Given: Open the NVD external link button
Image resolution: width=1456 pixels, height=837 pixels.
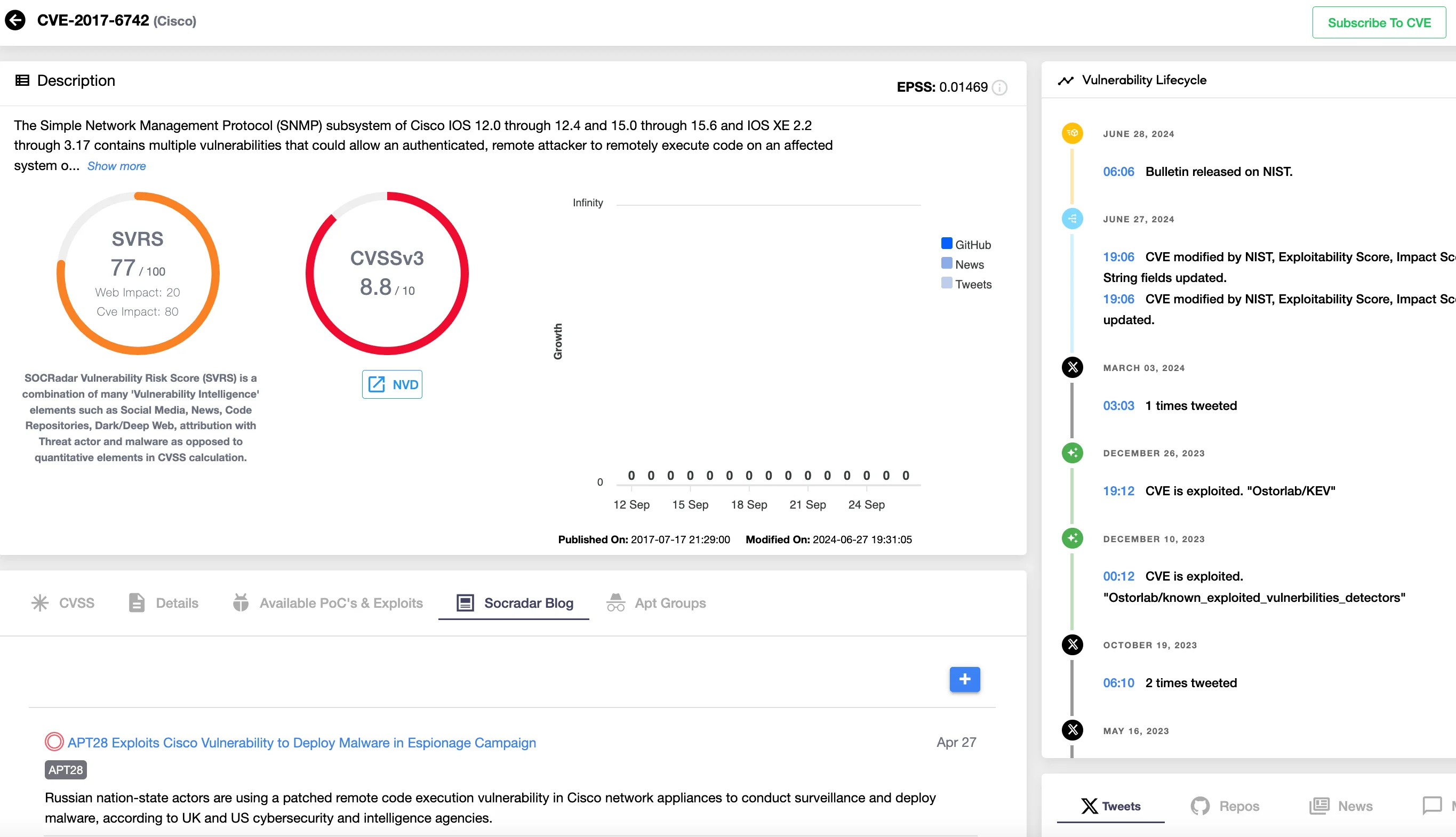Looking at the screenshot, I should click(x=392, y=384).
